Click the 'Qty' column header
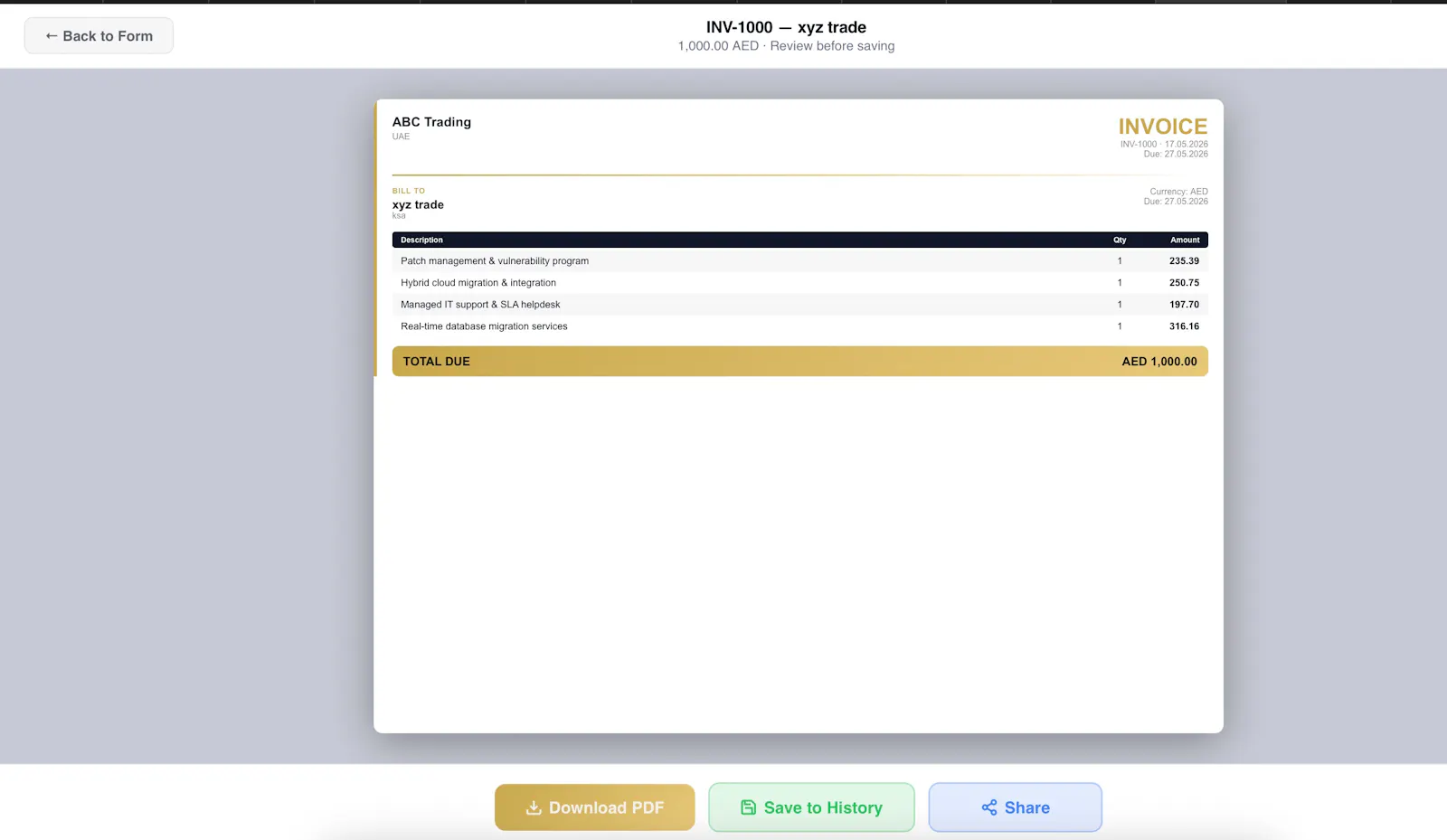 tap(1120, 240)
